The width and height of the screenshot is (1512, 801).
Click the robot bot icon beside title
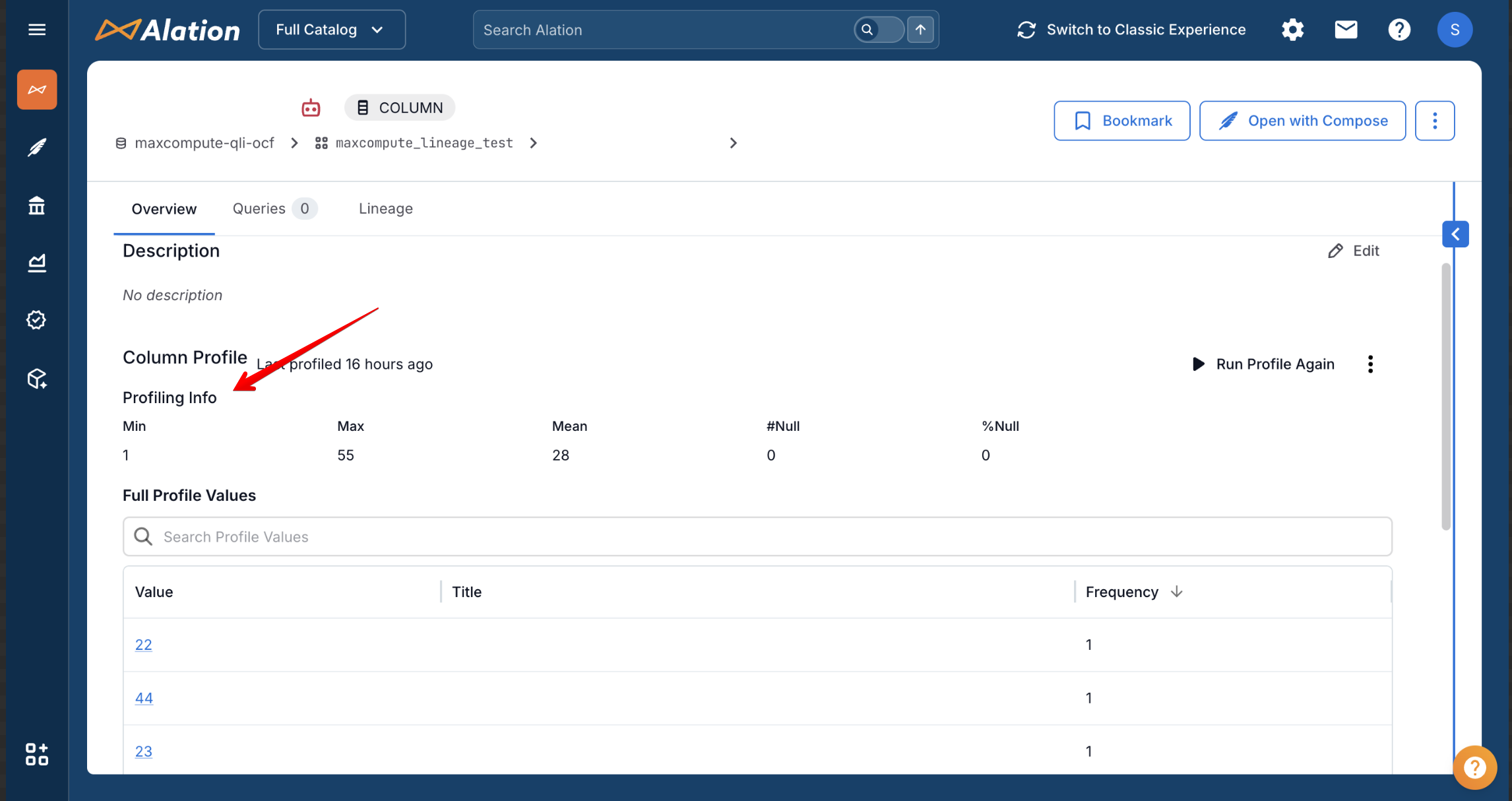(311, 108)
